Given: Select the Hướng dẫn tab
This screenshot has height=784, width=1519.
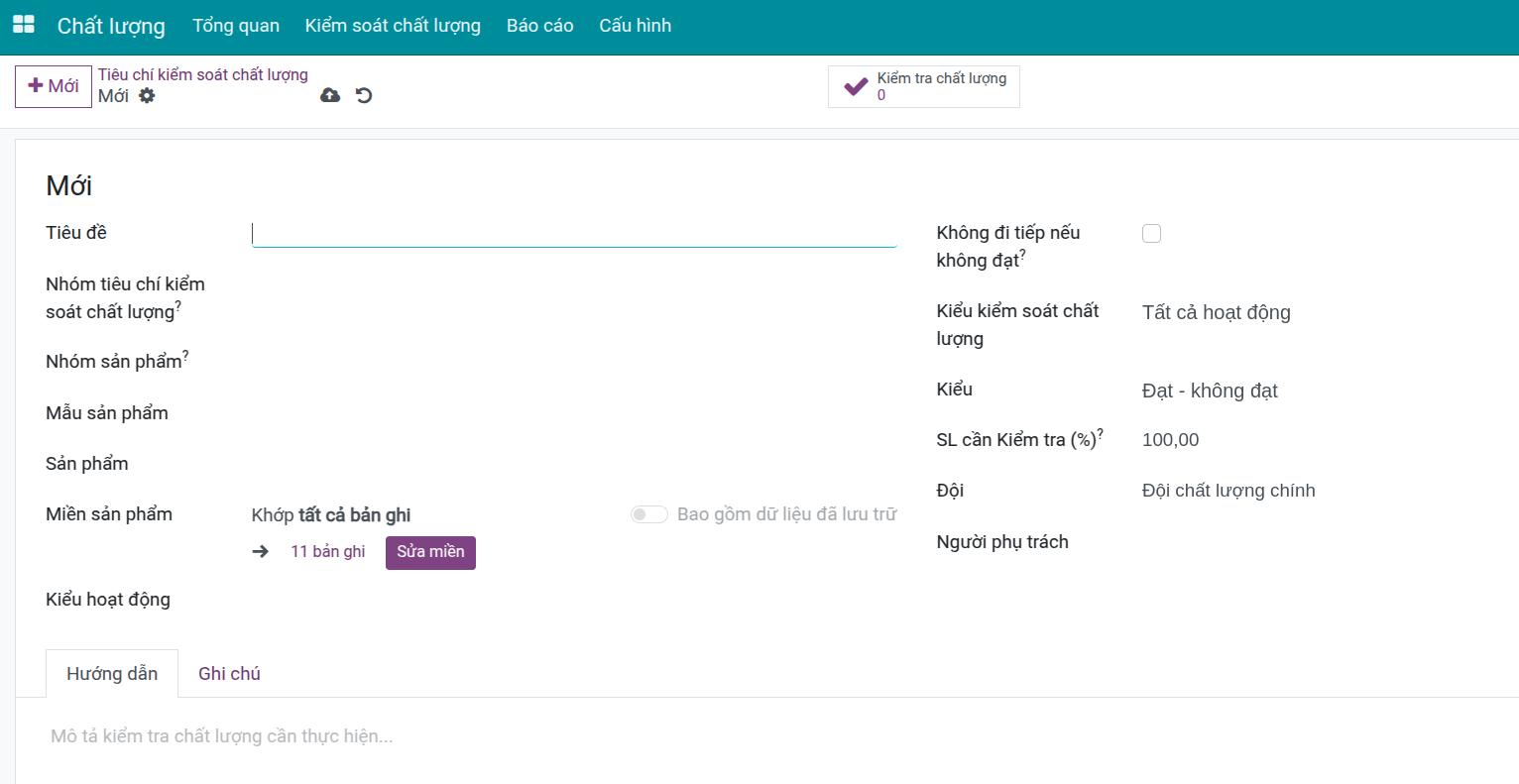Looking at the screenshot, I should tap(112, 674).
